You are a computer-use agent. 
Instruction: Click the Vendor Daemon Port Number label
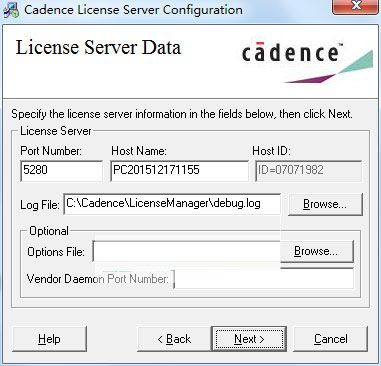click(98, 279)
